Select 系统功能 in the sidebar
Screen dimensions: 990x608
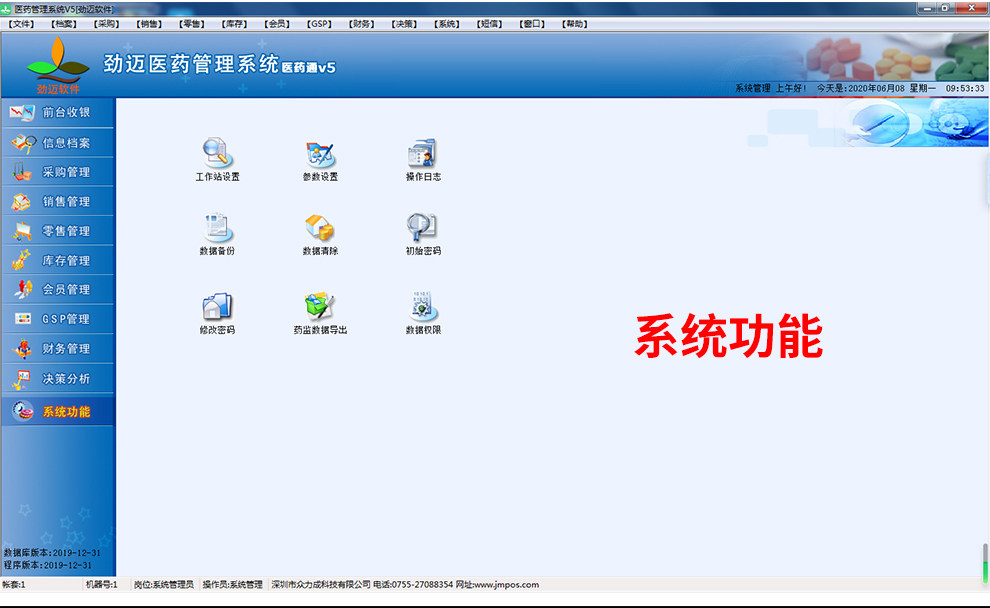pos(57,411)
